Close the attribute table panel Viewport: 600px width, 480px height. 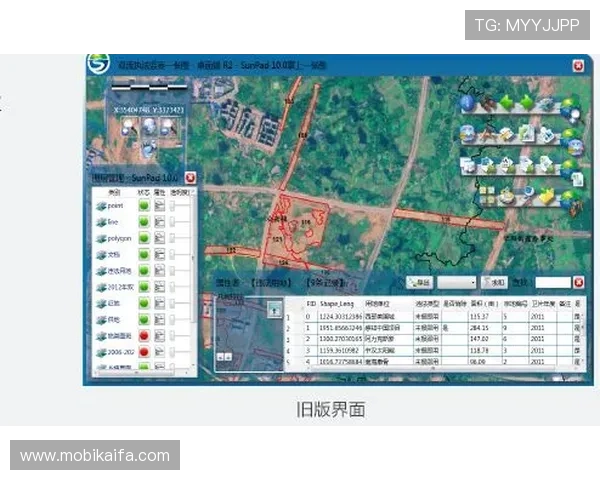[x=579, y=282]
